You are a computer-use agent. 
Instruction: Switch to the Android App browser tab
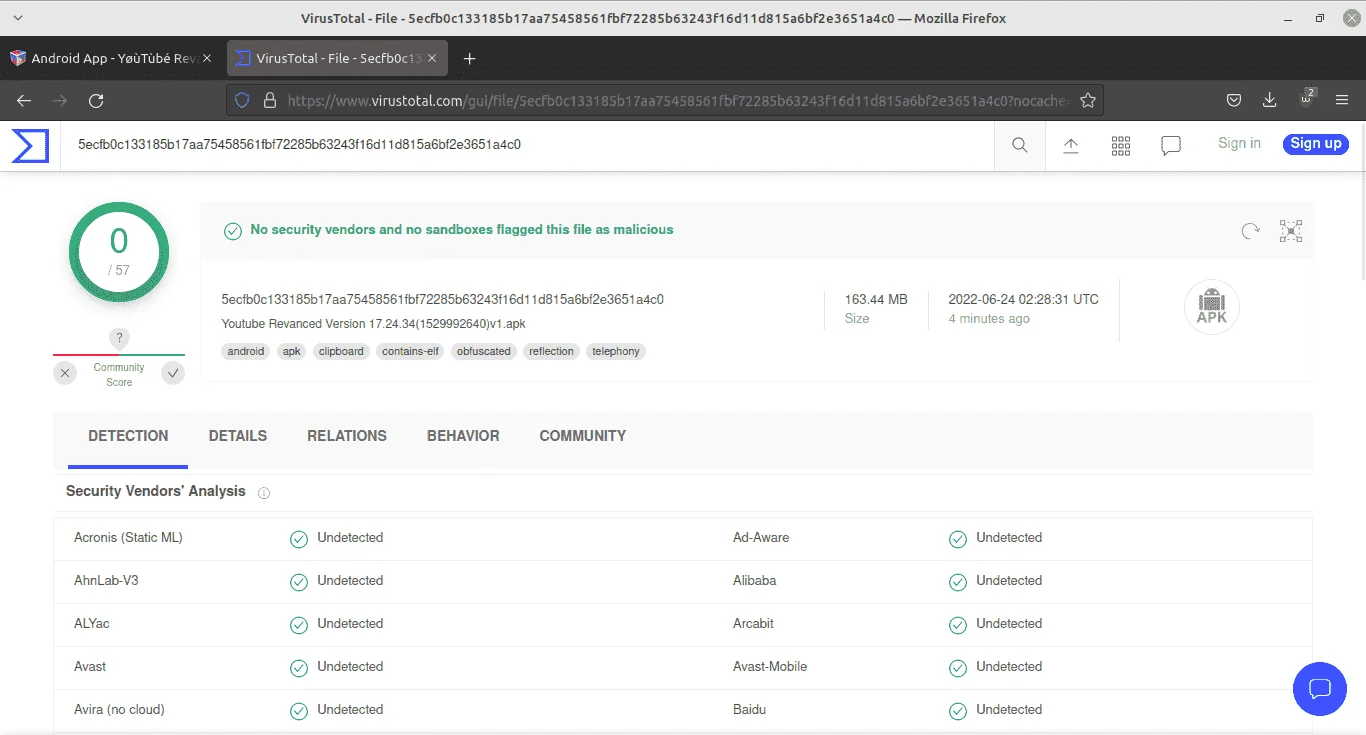[x=114, y=58]
